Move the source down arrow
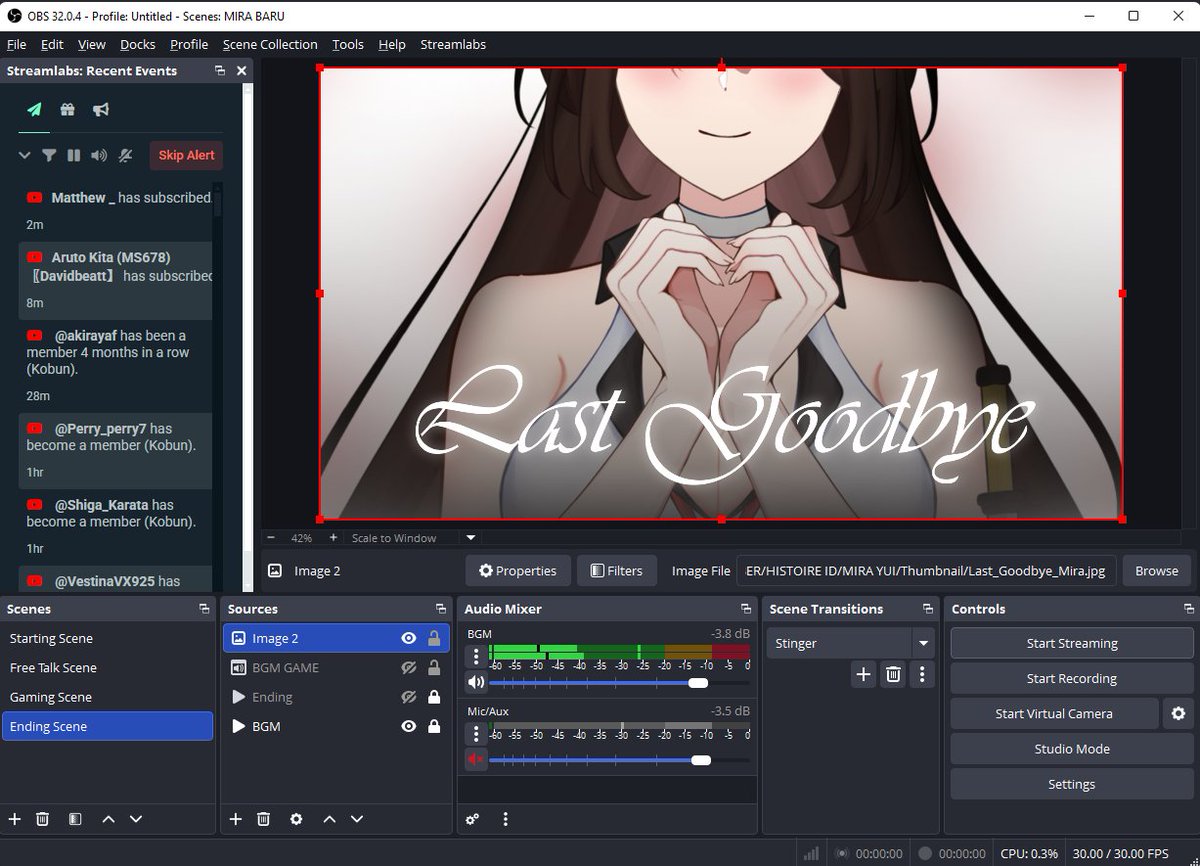 (x=357, y=819)
